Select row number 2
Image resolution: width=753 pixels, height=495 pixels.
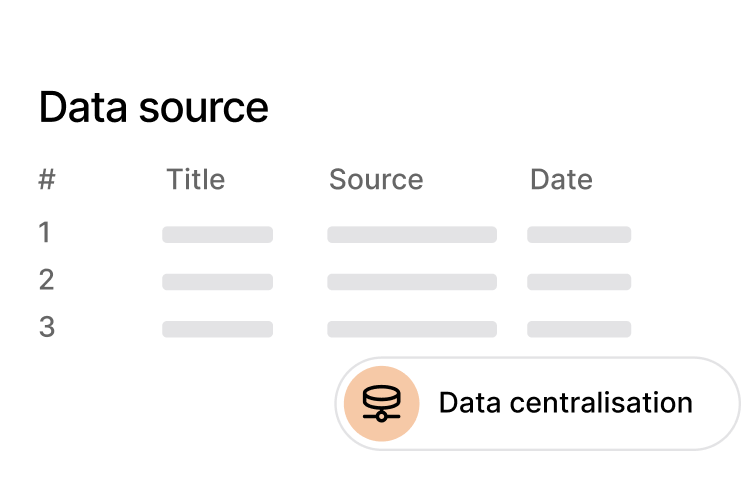pyautogui.click(x=46, y=280)
